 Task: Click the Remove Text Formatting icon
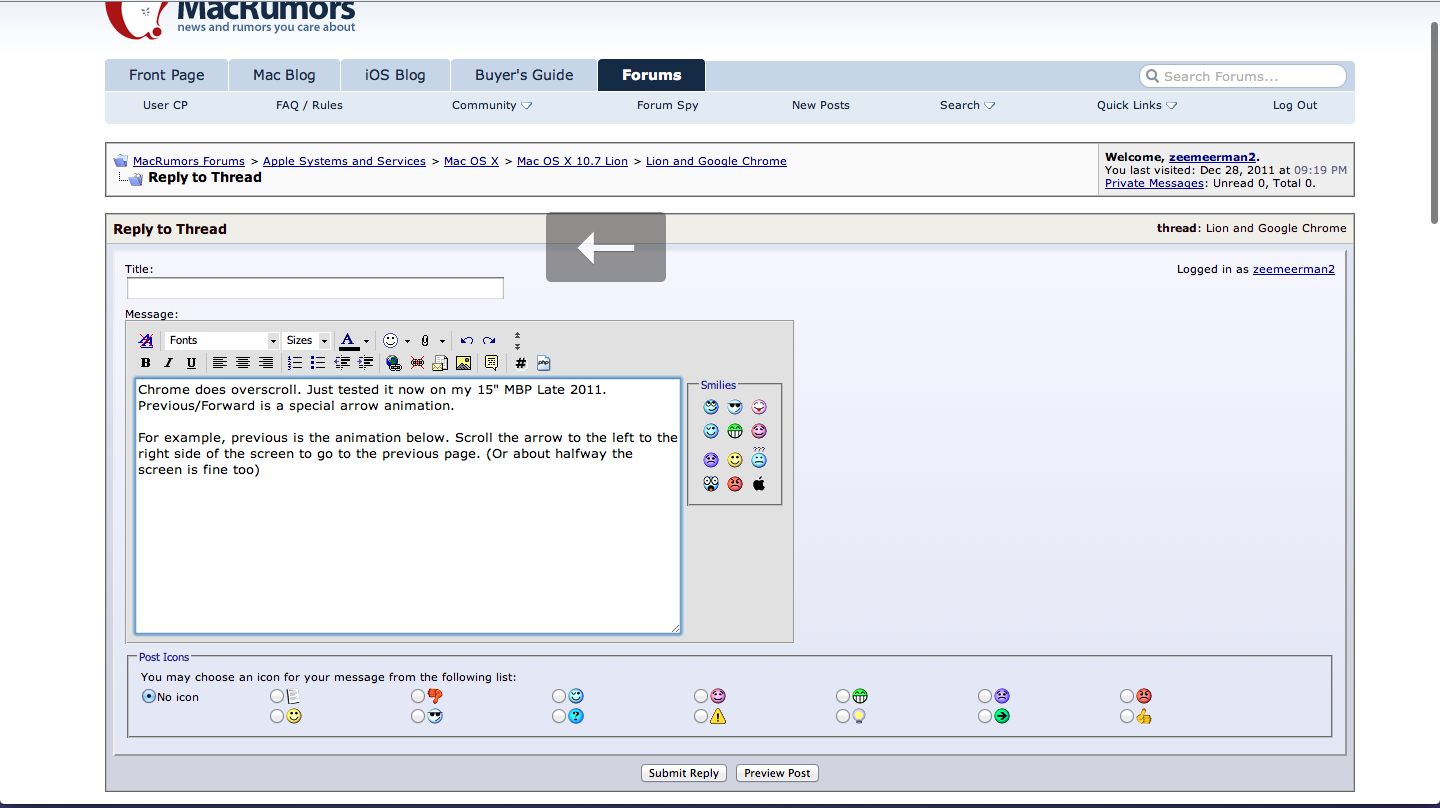146,340
